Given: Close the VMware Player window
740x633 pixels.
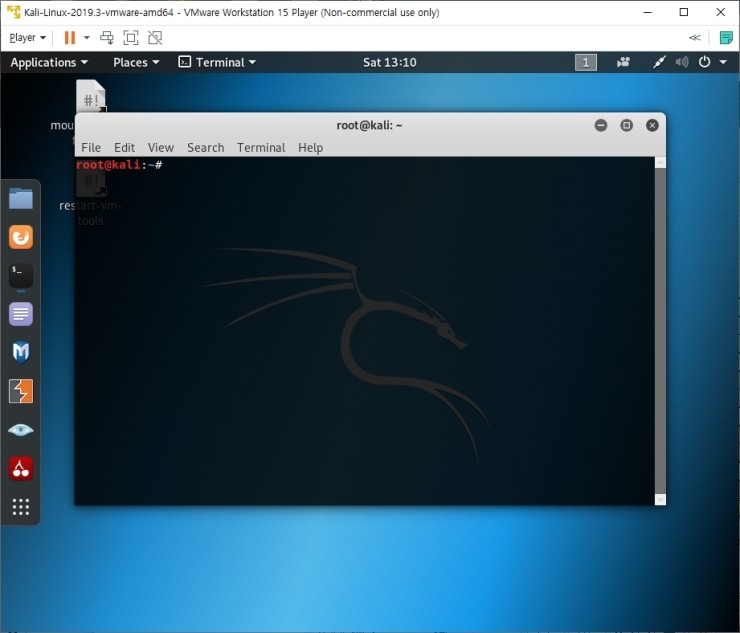Looking at the screenshot, I should [x=720, y=12].
